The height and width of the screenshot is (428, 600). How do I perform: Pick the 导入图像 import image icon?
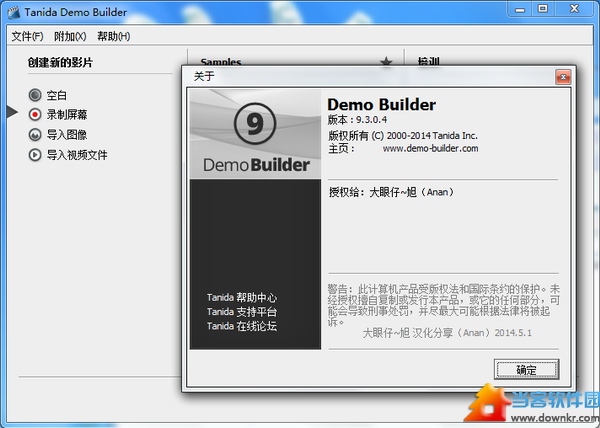[35, 135]
